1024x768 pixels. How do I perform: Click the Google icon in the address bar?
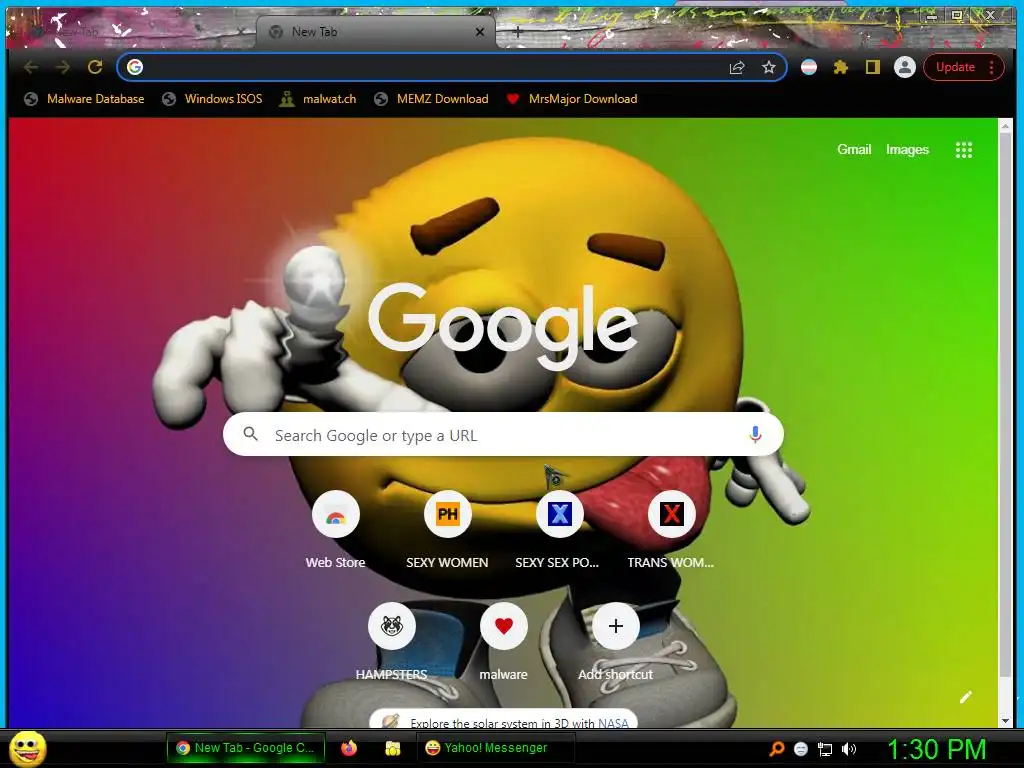[x=135, y=67]
